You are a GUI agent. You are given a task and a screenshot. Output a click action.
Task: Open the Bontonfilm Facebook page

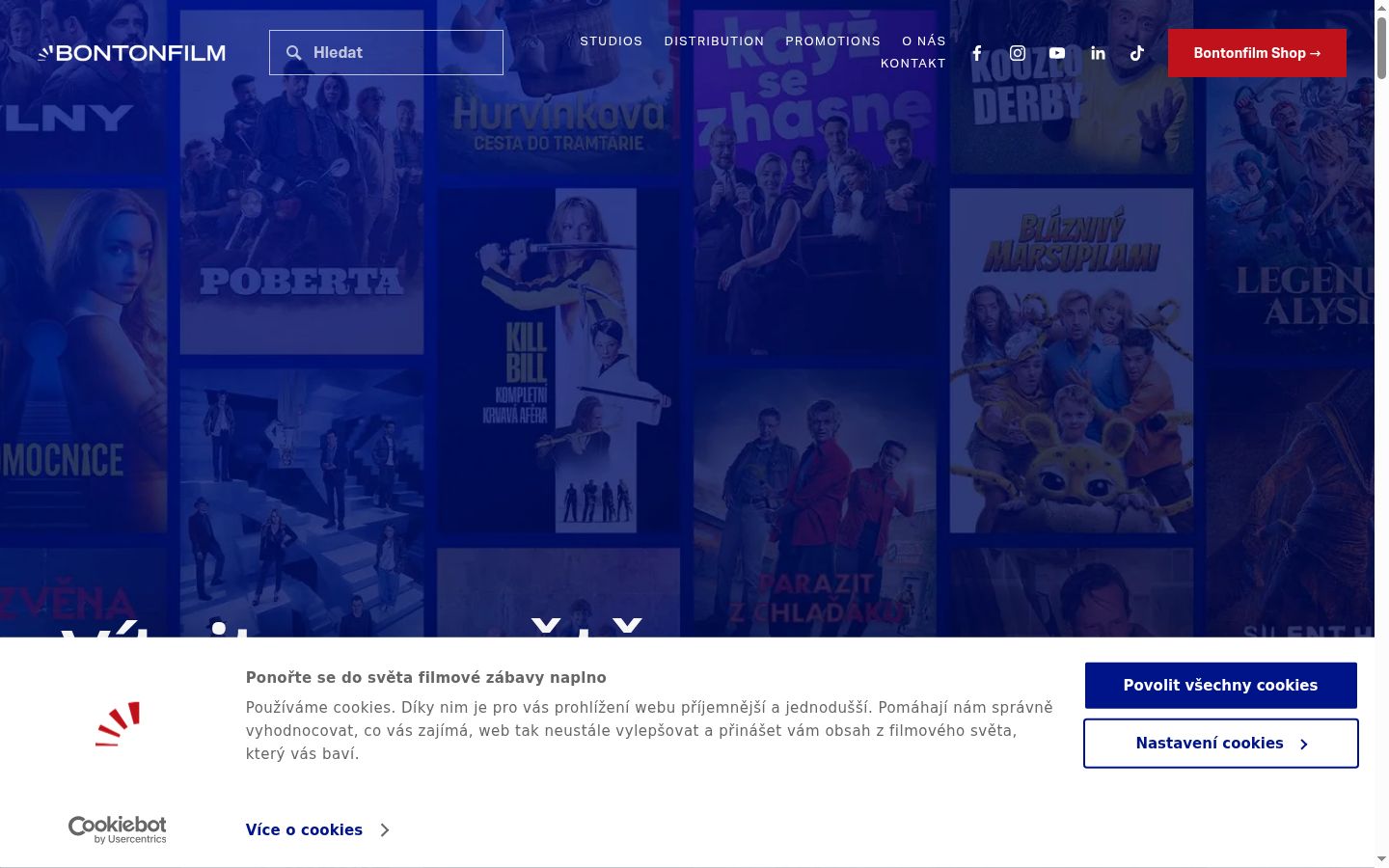(977, 53)
